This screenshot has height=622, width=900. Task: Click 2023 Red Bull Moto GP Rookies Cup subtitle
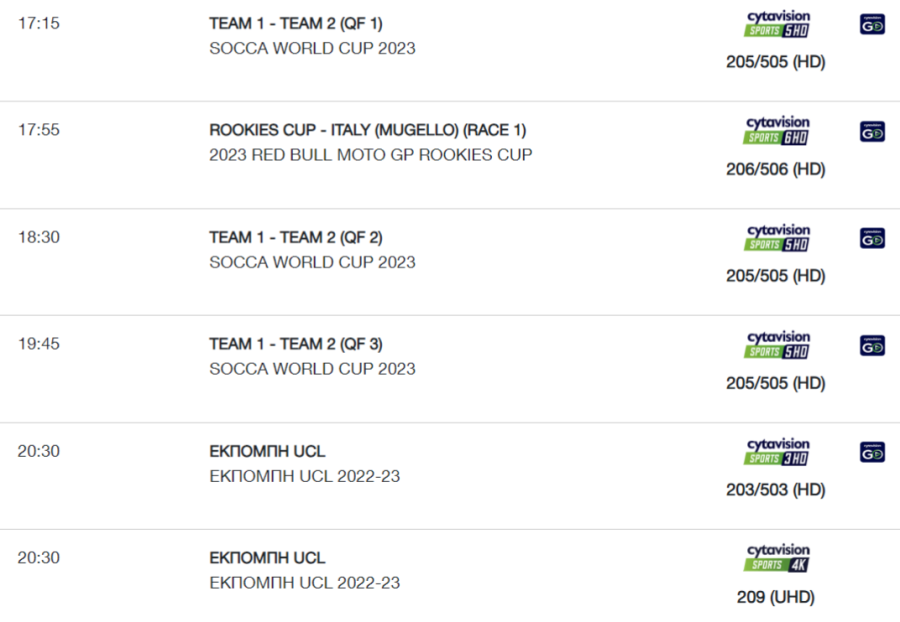[371, 155]
